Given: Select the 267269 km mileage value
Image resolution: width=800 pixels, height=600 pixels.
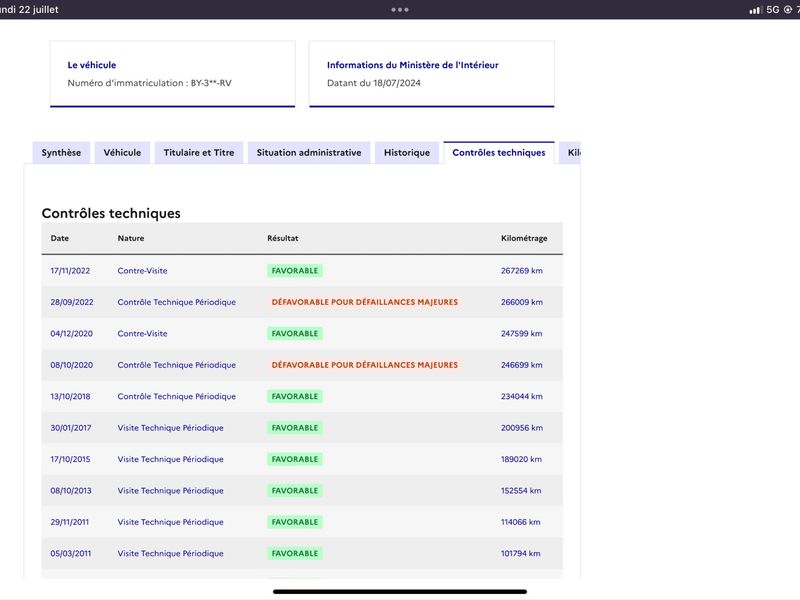Looking at the screenshot, I should click(521, 271).
